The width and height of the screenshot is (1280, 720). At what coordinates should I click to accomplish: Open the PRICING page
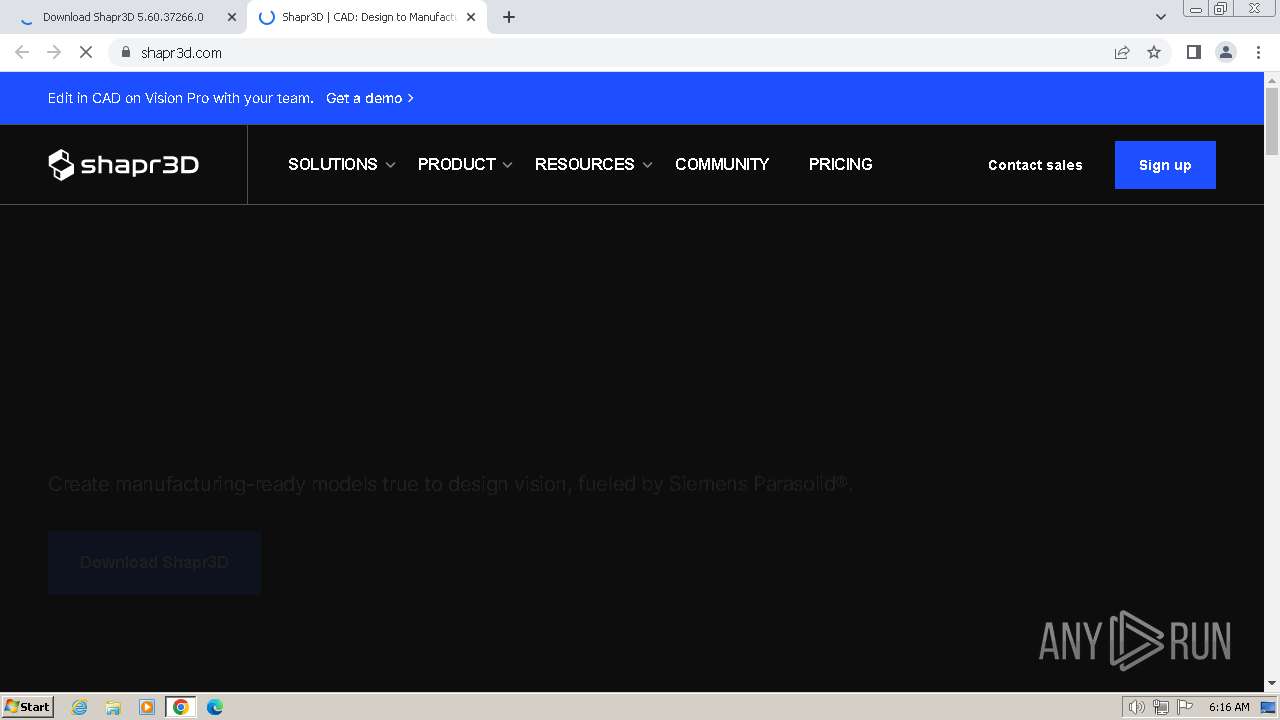pyautogui.click(x=841, y=164)
